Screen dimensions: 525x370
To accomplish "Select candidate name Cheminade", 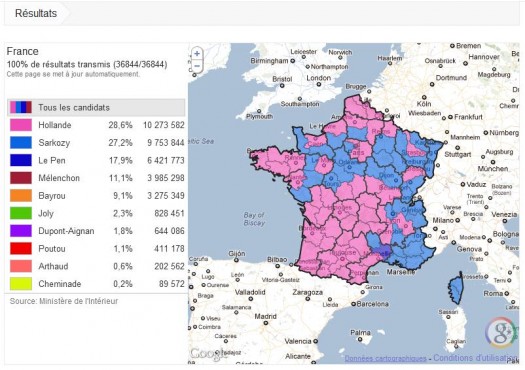I will 60,284.
